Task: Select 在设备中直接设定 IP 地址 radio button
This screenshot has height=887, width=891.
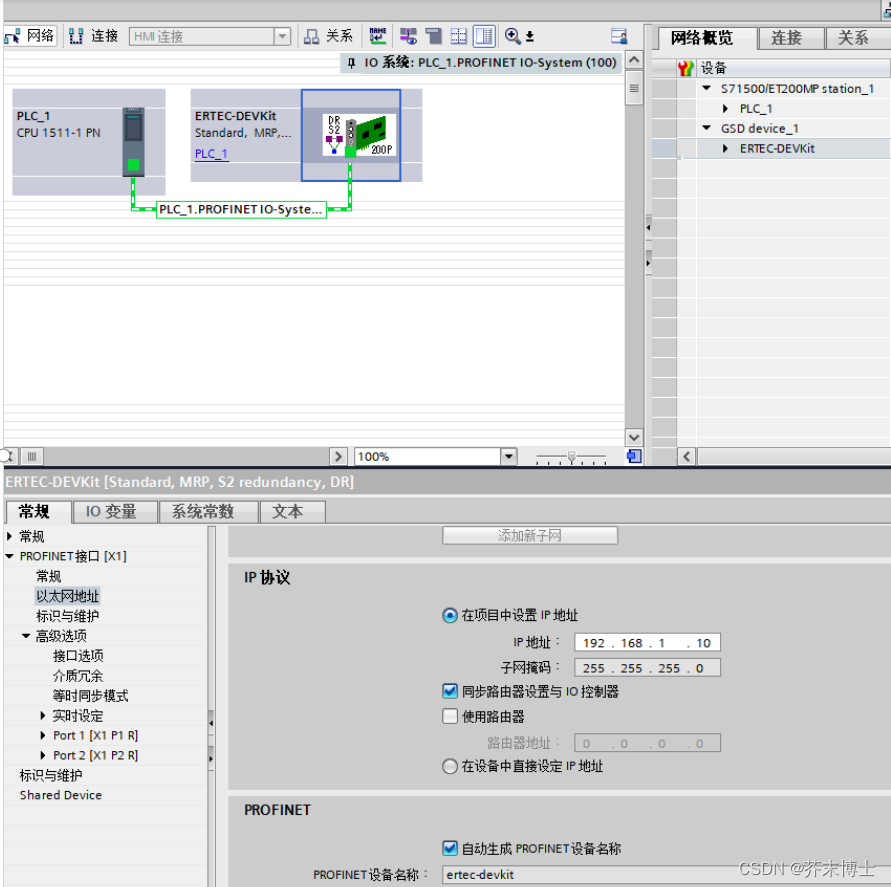Action: (449, 767)
